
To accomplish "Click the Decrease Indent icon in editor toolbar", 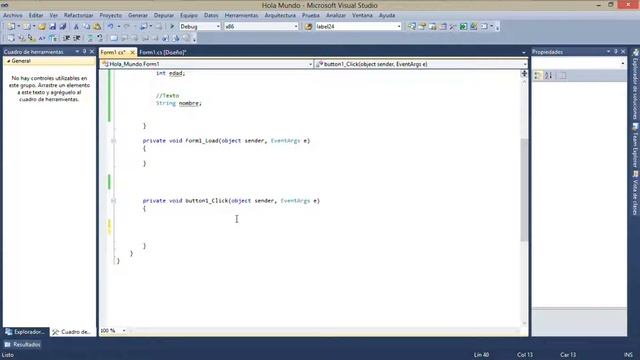I will 66,38.
